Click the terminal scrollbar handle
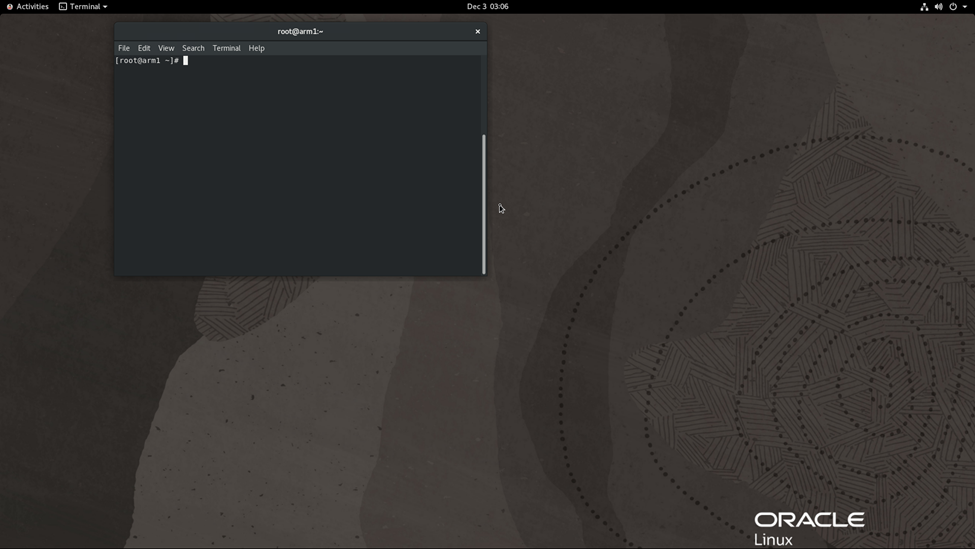 pyautogui.click(x=484, y=204)
